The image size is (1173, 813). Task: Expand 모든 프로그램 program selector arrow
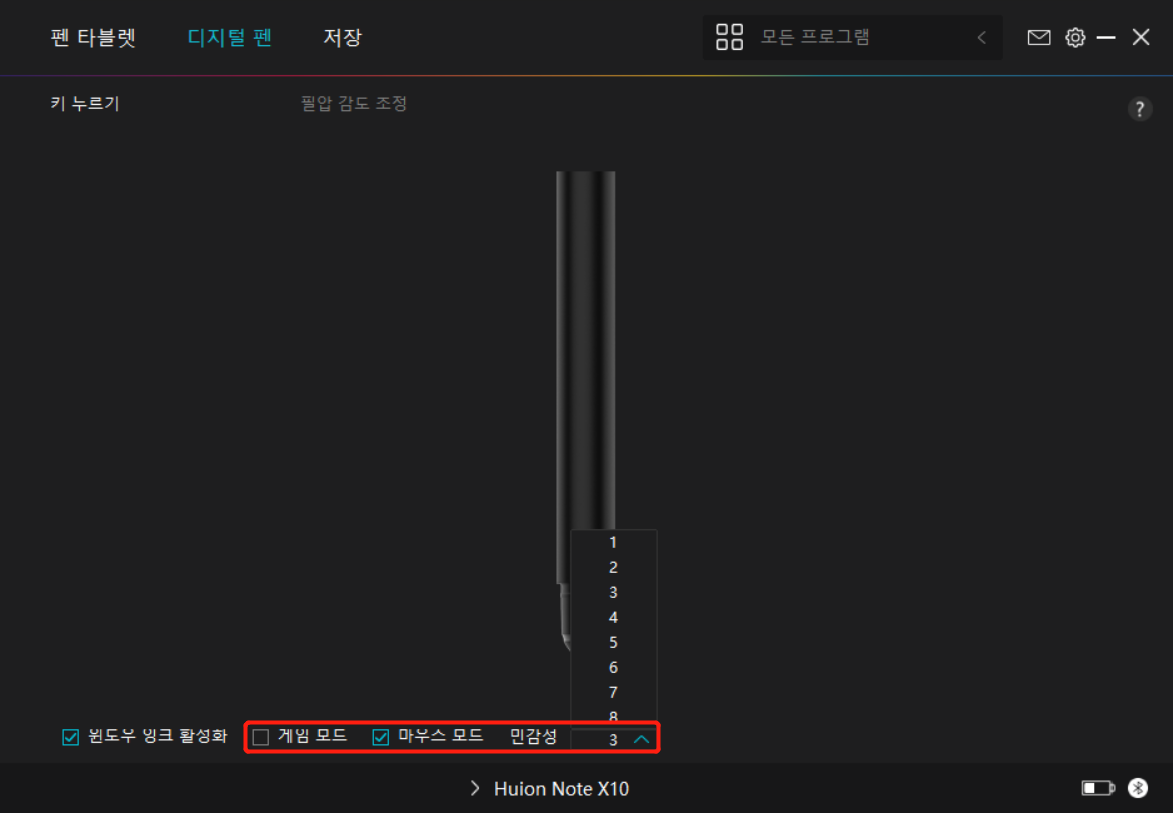981,37
